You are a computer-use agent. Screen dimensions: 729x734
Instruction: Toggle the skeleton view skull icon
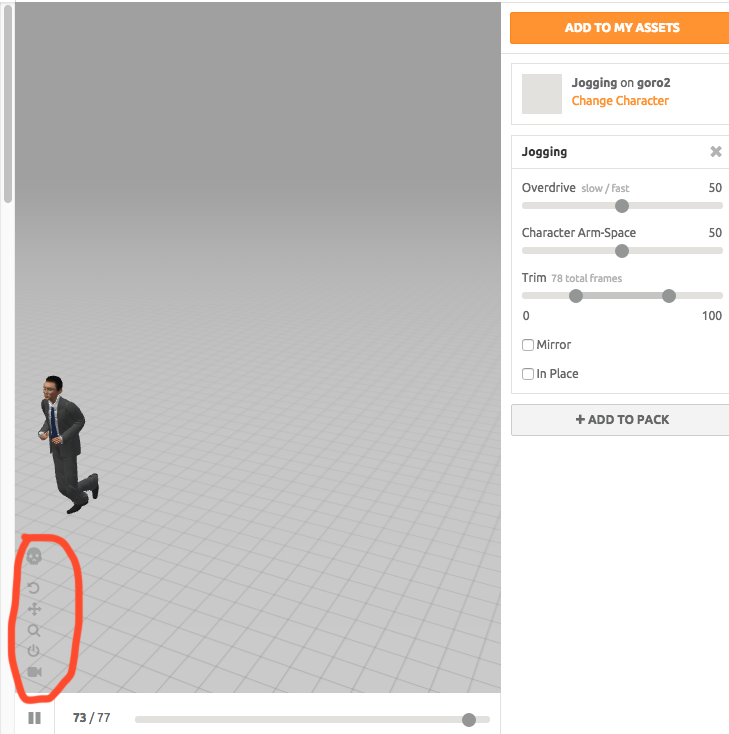point(34,557)
